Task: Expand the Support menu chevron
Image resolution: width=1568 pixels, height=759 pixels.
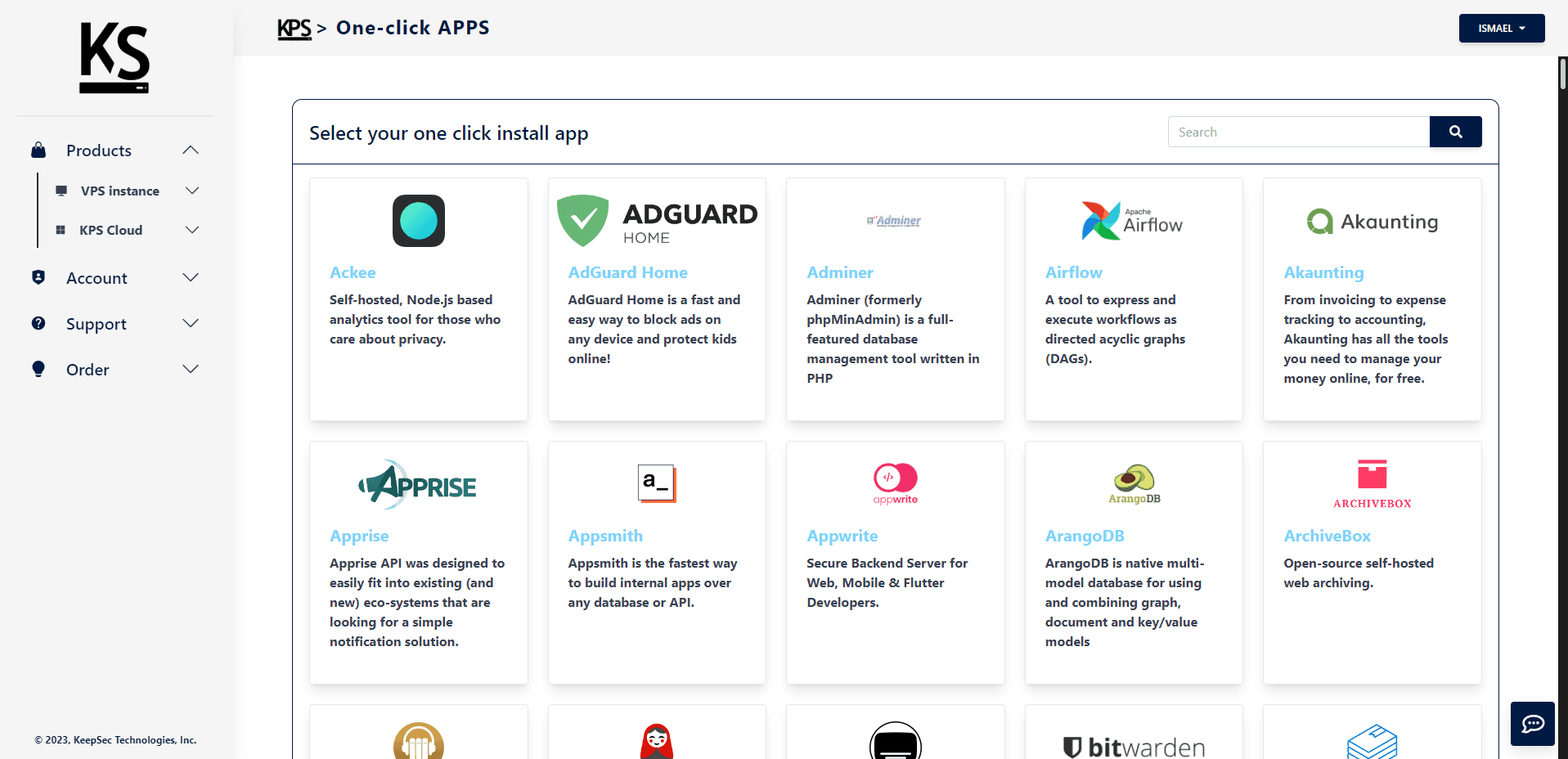Action: tap(191, 323)
